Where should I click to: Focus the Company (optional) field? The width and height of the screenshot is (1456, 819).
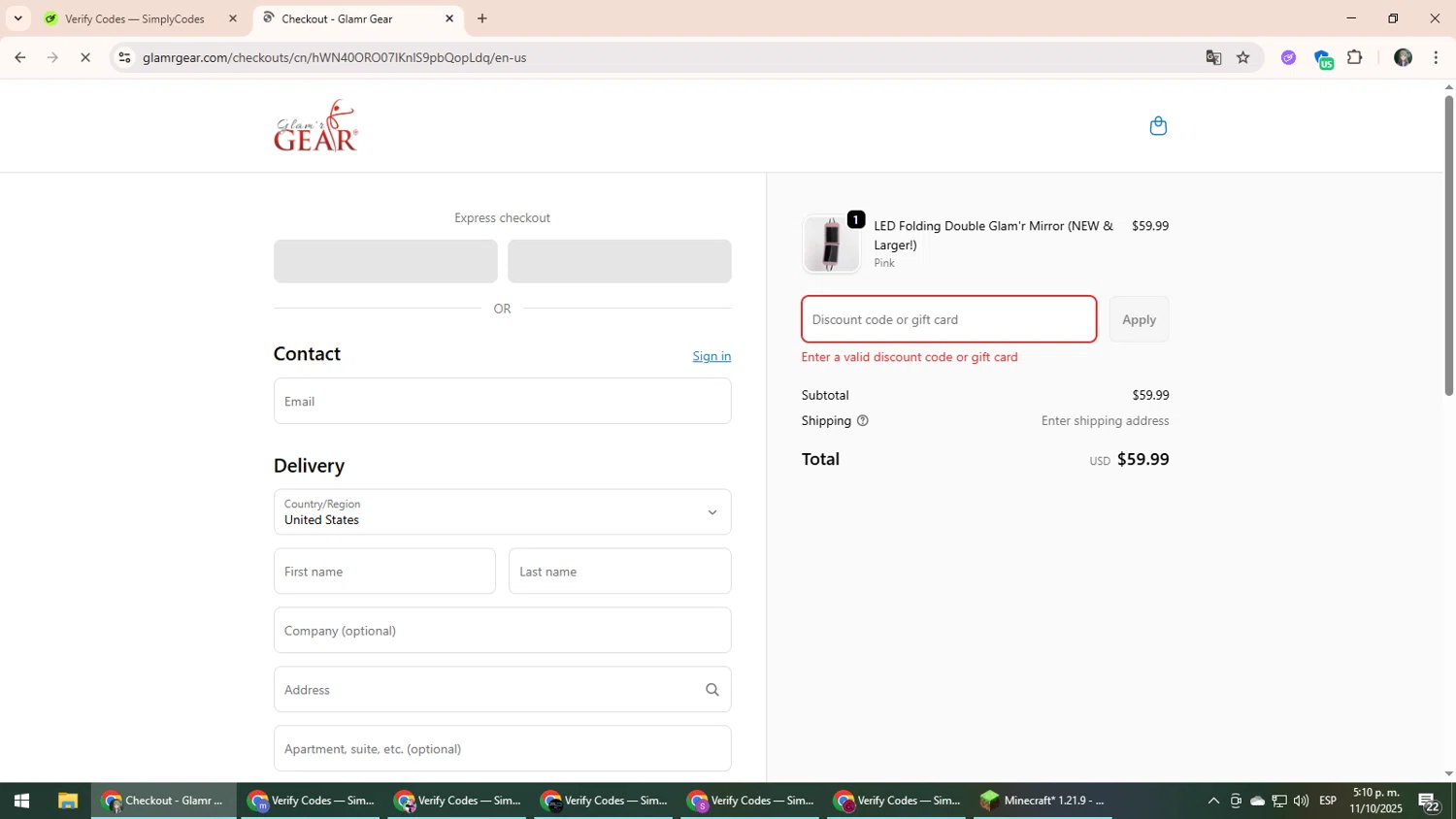502,631
